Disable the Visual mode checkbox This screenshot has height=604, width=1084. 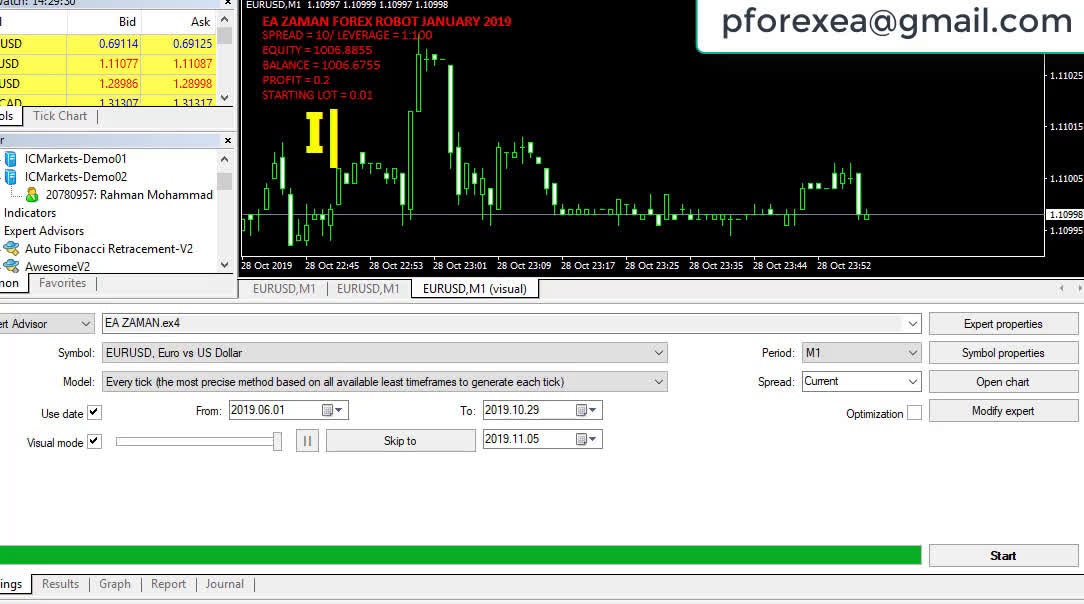pyautogui.click(x=94, y=442)
